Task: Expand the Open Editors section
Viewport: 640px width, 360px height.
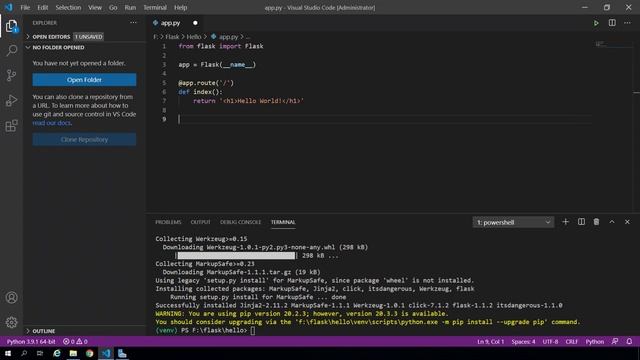Action: point(51,37)
